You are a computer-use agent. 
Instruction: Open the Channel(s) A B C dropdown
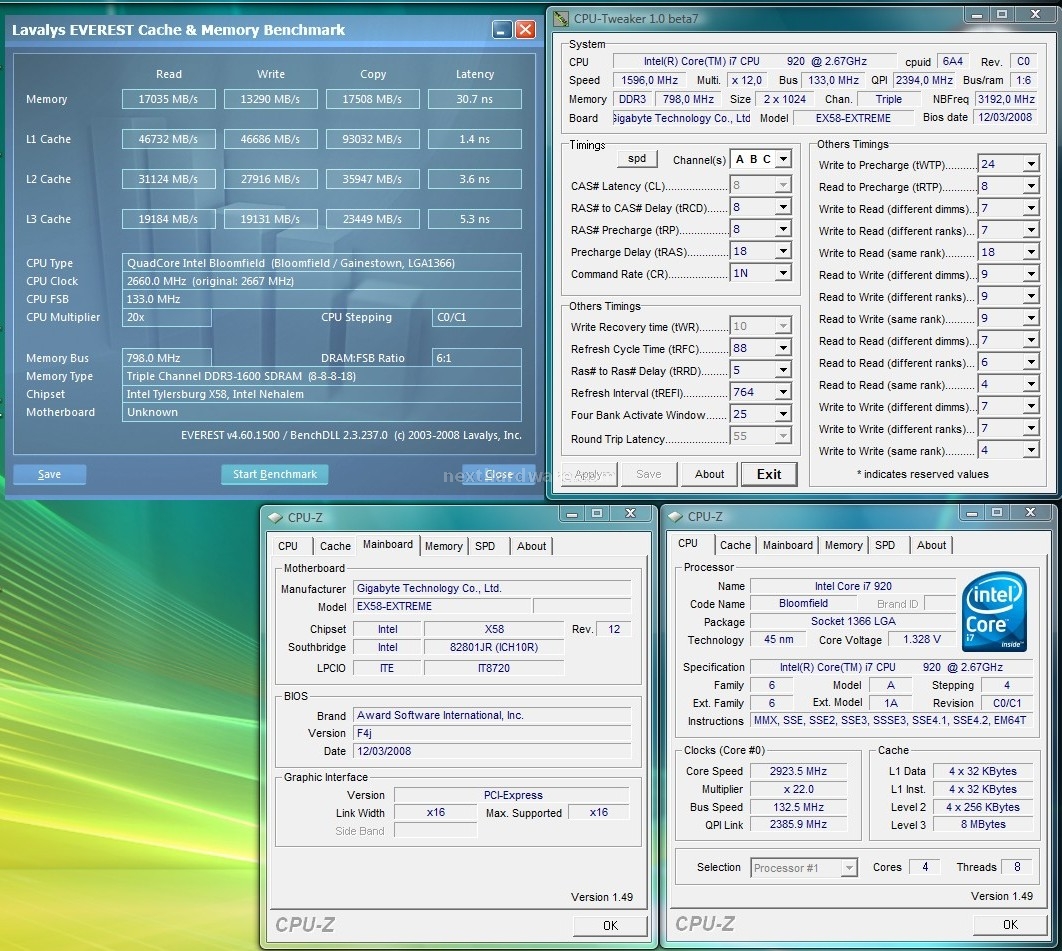pyautogui.click(x=784, y=159)
